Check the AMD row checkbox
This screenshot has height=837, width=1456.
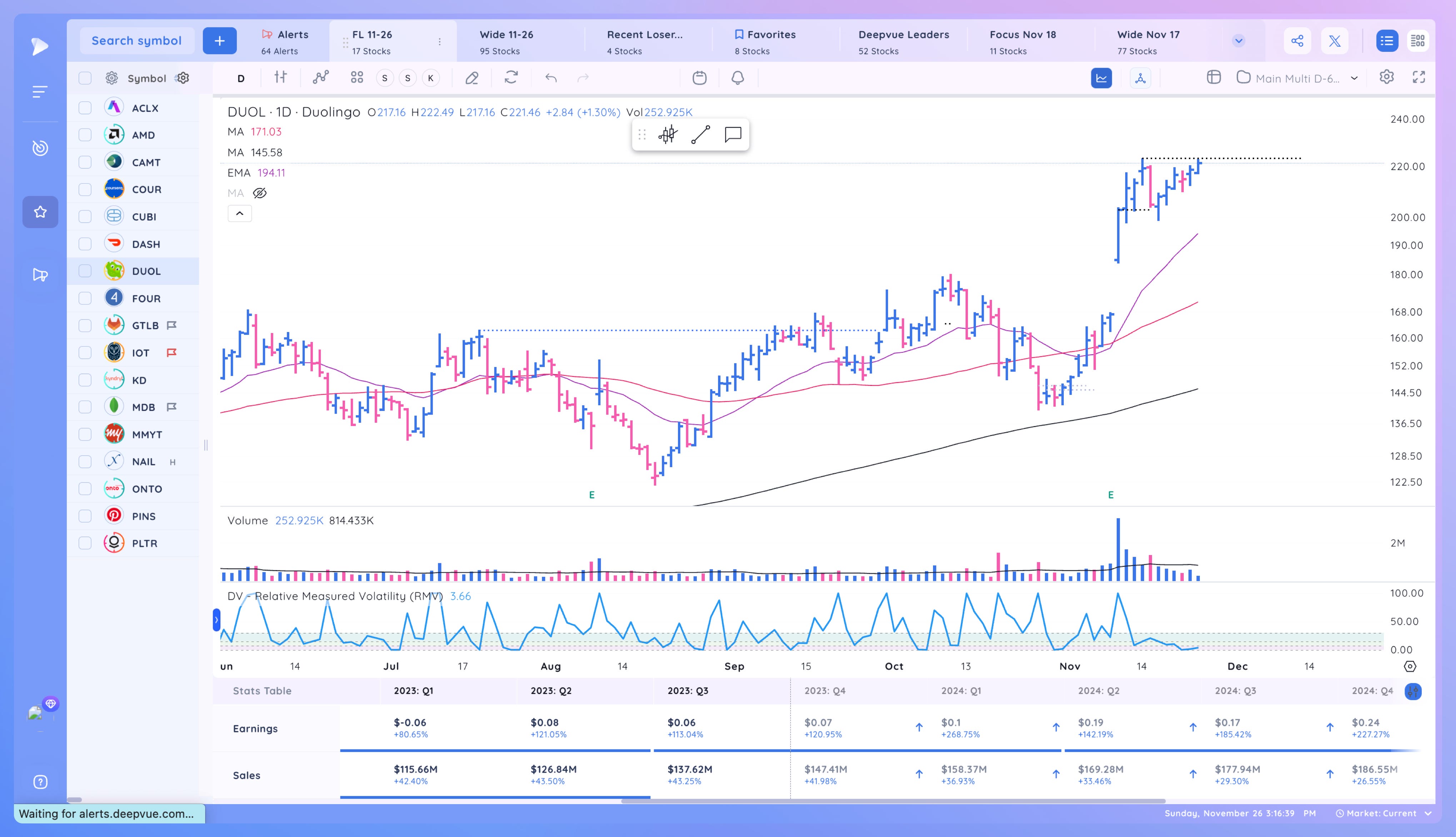pos(85,135)
